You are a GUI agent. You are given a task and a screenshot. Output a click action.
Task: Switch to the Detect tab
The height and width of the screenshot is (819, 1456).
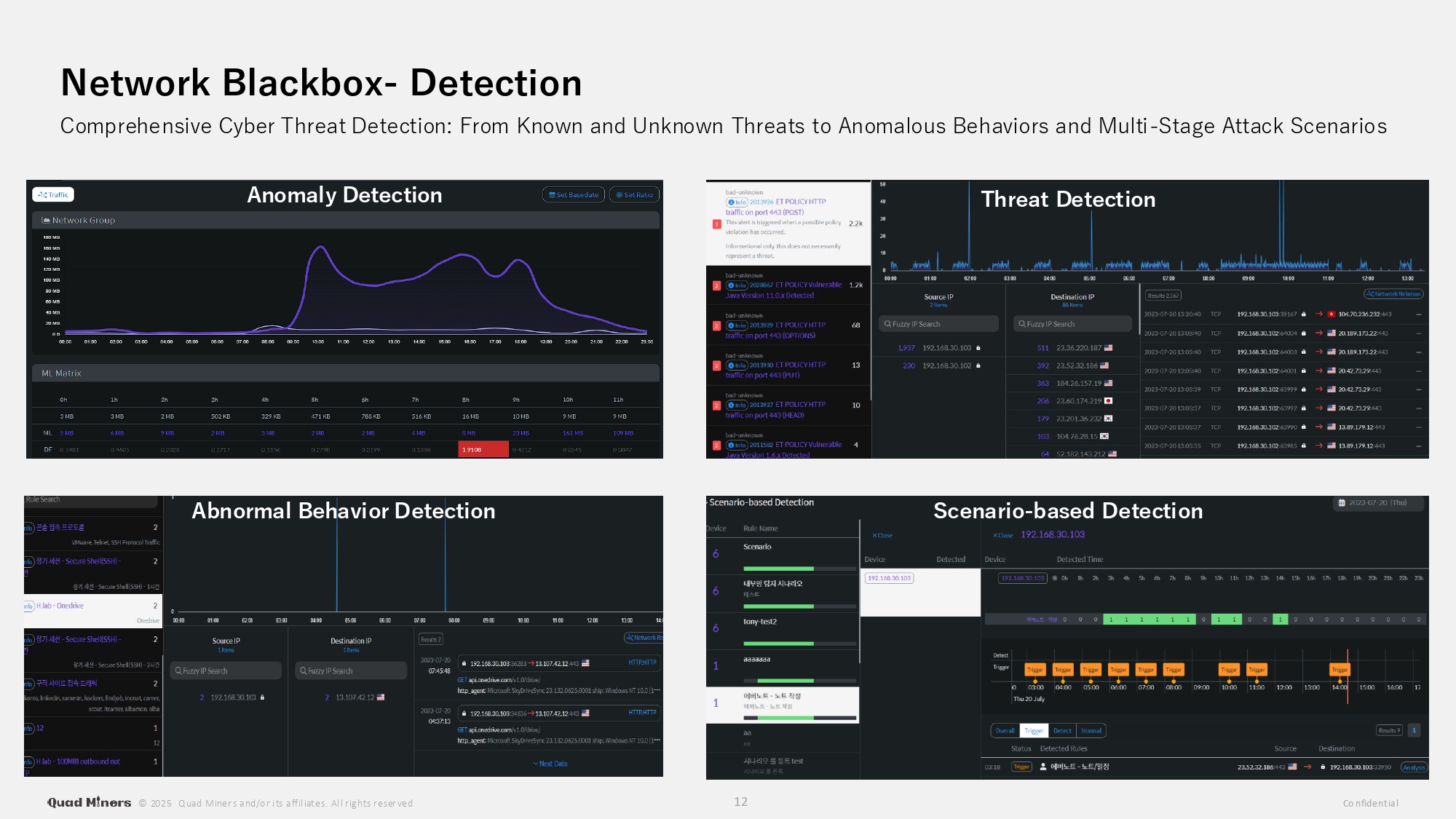(1062, 731)
